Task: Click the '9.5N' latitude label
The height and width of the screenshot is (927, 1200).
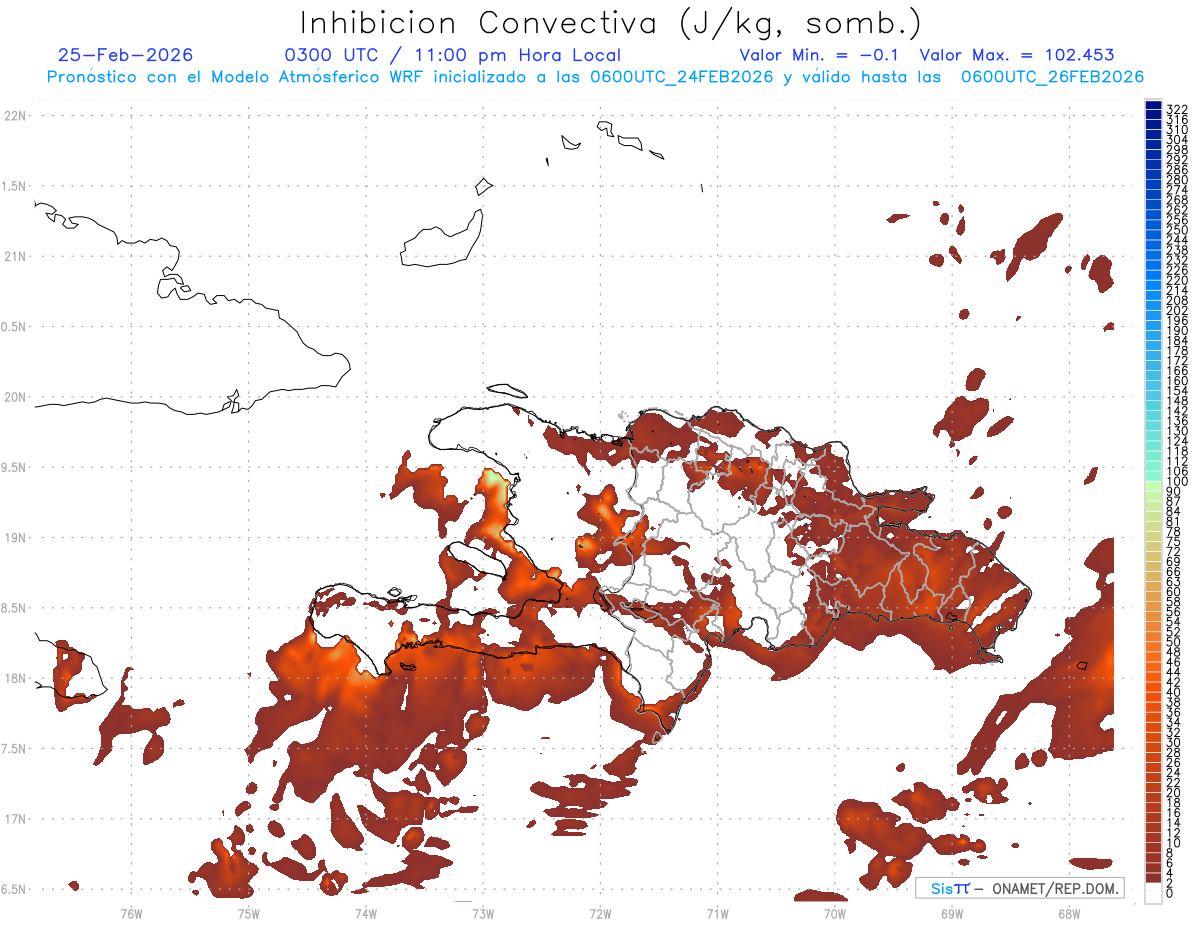Action: (15, 467)
